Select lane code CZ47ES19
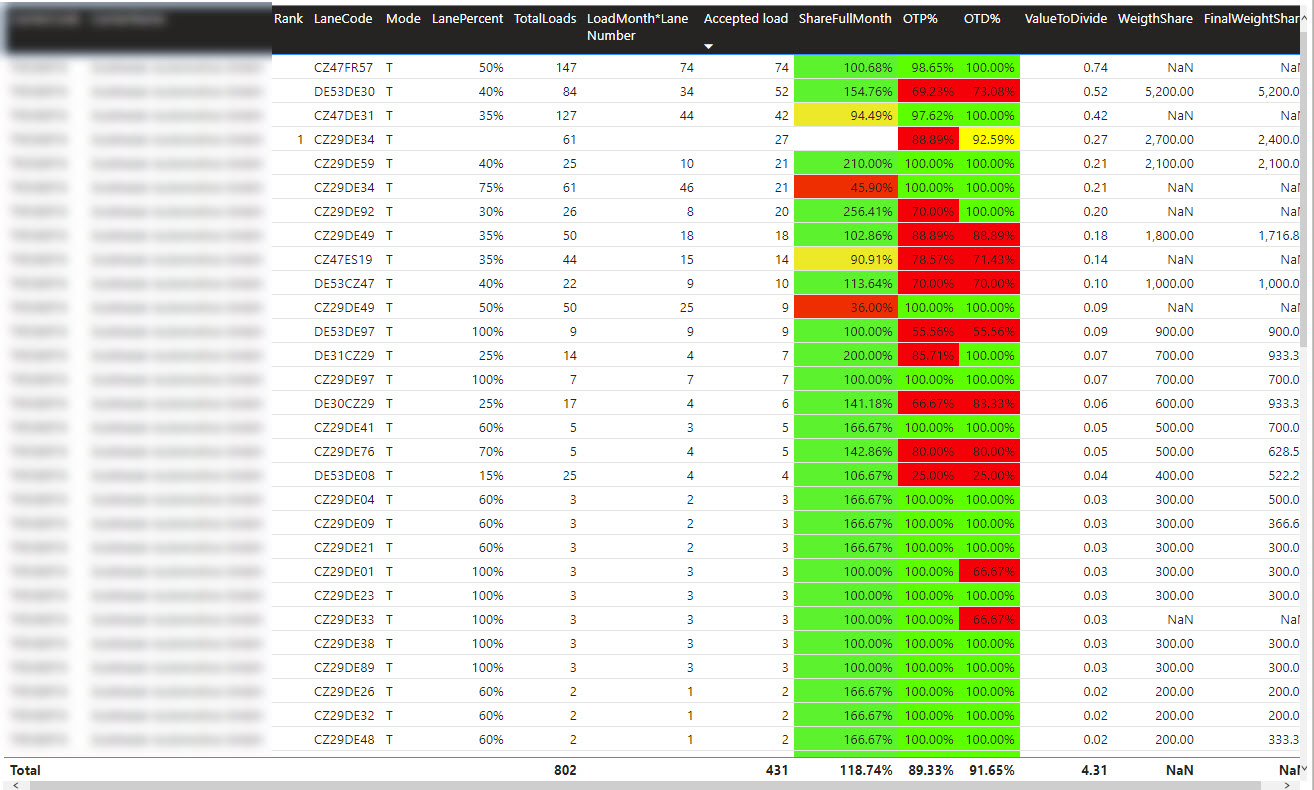1314x790 pixels. [343, 259]
